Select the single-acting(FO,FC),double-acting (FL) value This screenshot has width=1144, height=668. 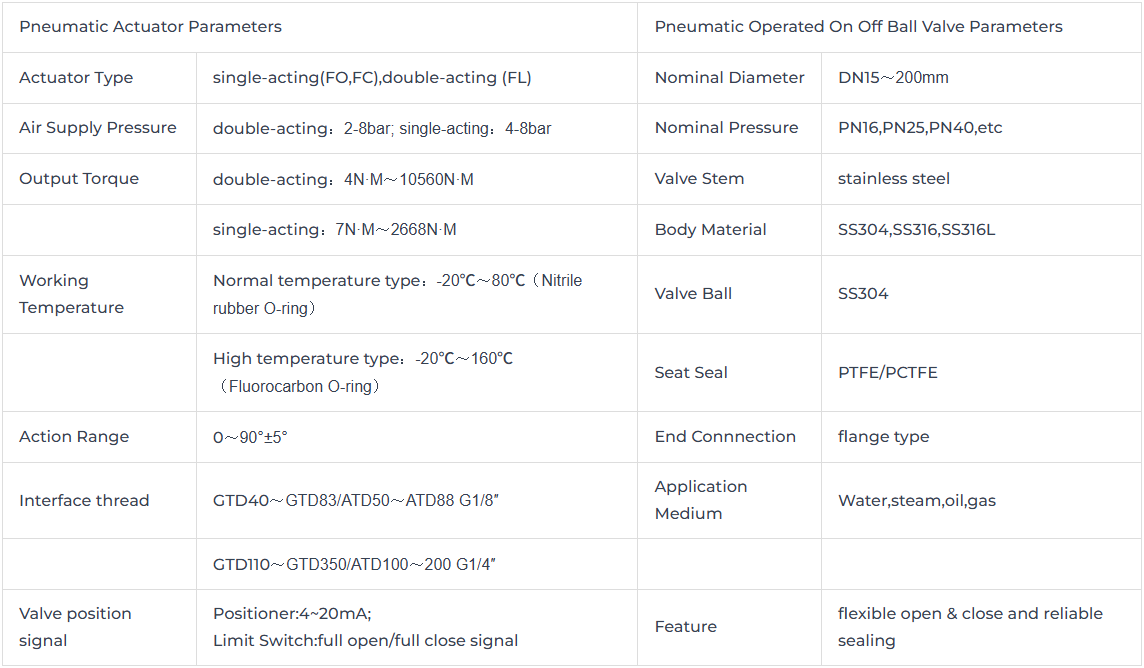[372, 78]
